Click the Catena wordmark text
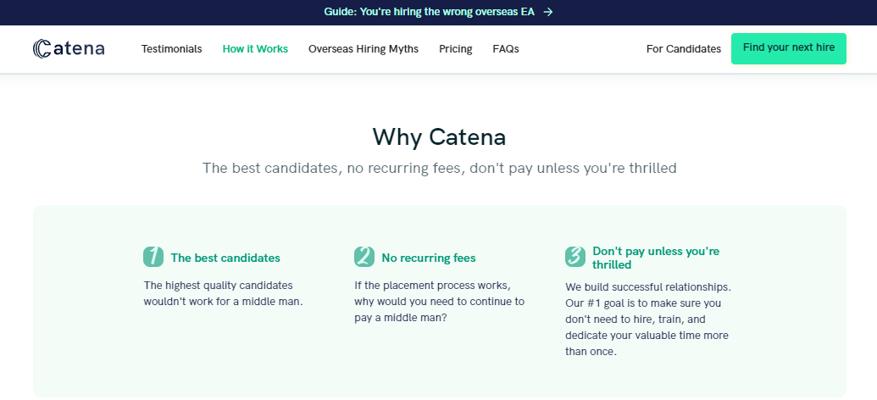 click(x=80, y=49)
